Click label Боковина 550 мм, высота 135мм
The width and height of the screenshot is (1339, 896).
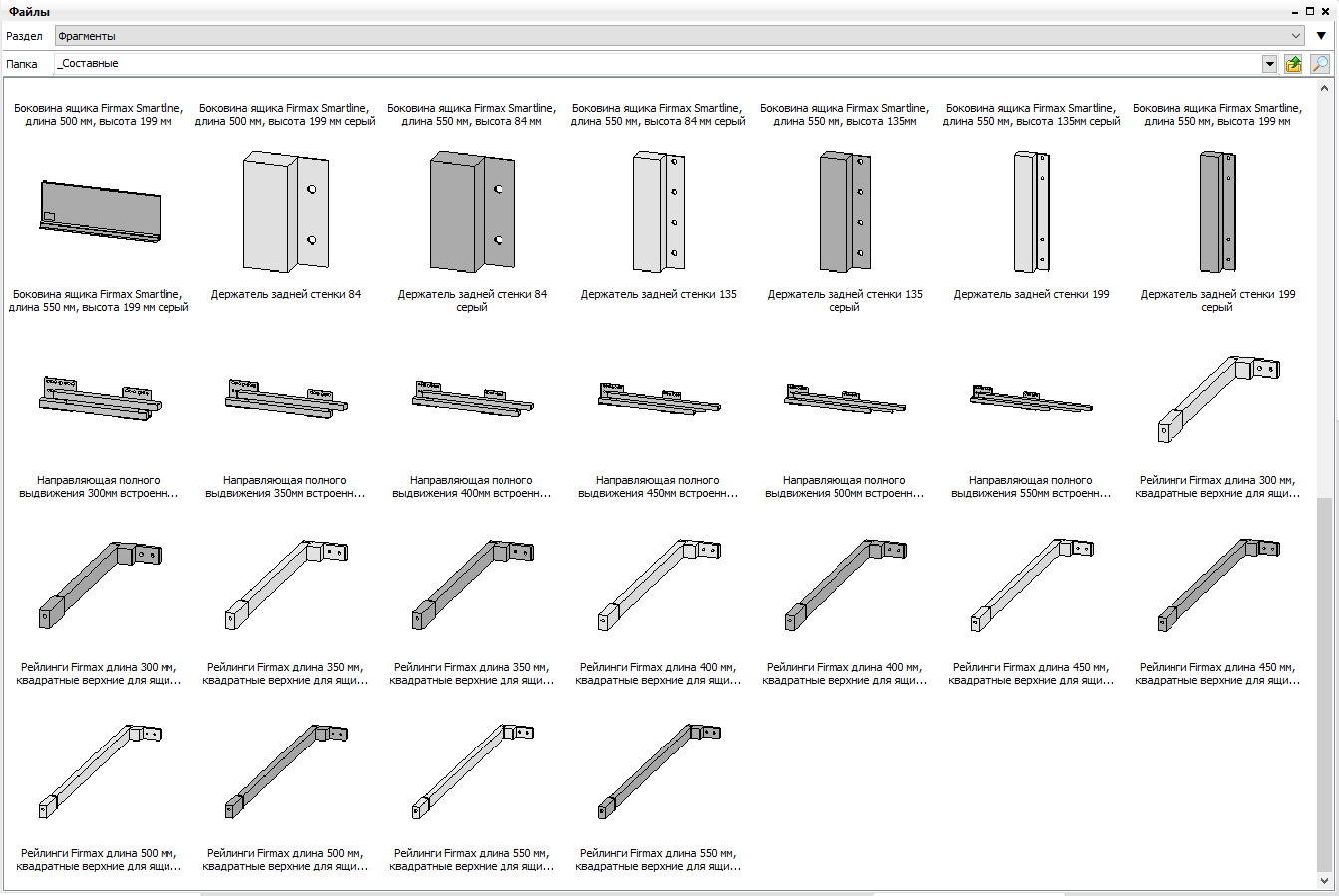(844, 115)
